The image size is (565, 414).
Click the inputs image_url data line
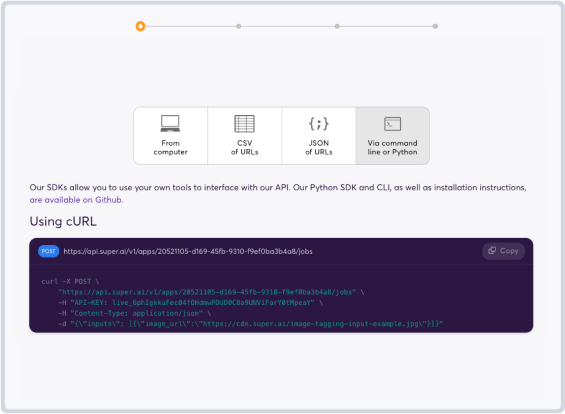[250, 324]
